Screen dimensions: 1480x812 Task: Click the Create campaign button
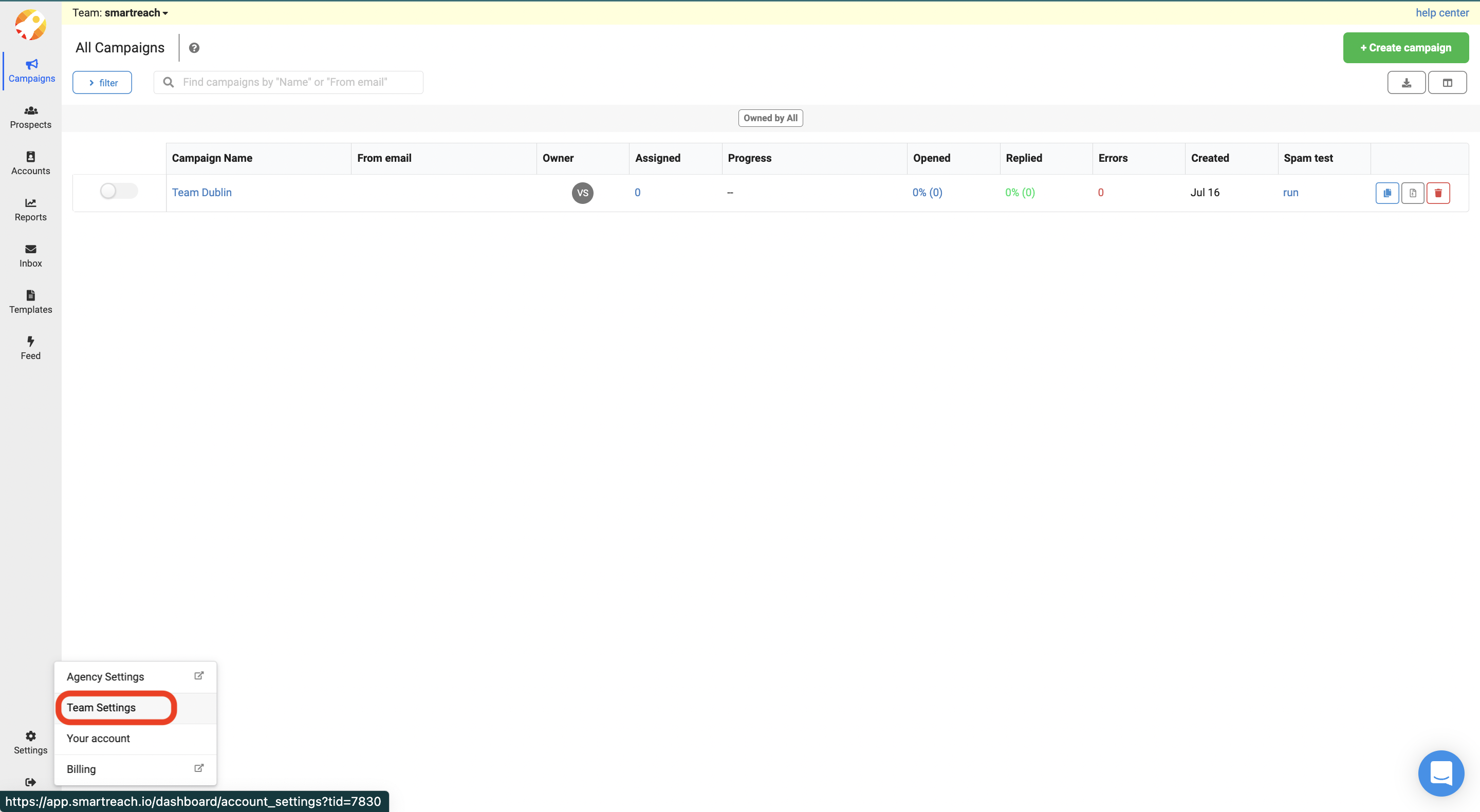pyautogui.click(x=1405, y=48)
